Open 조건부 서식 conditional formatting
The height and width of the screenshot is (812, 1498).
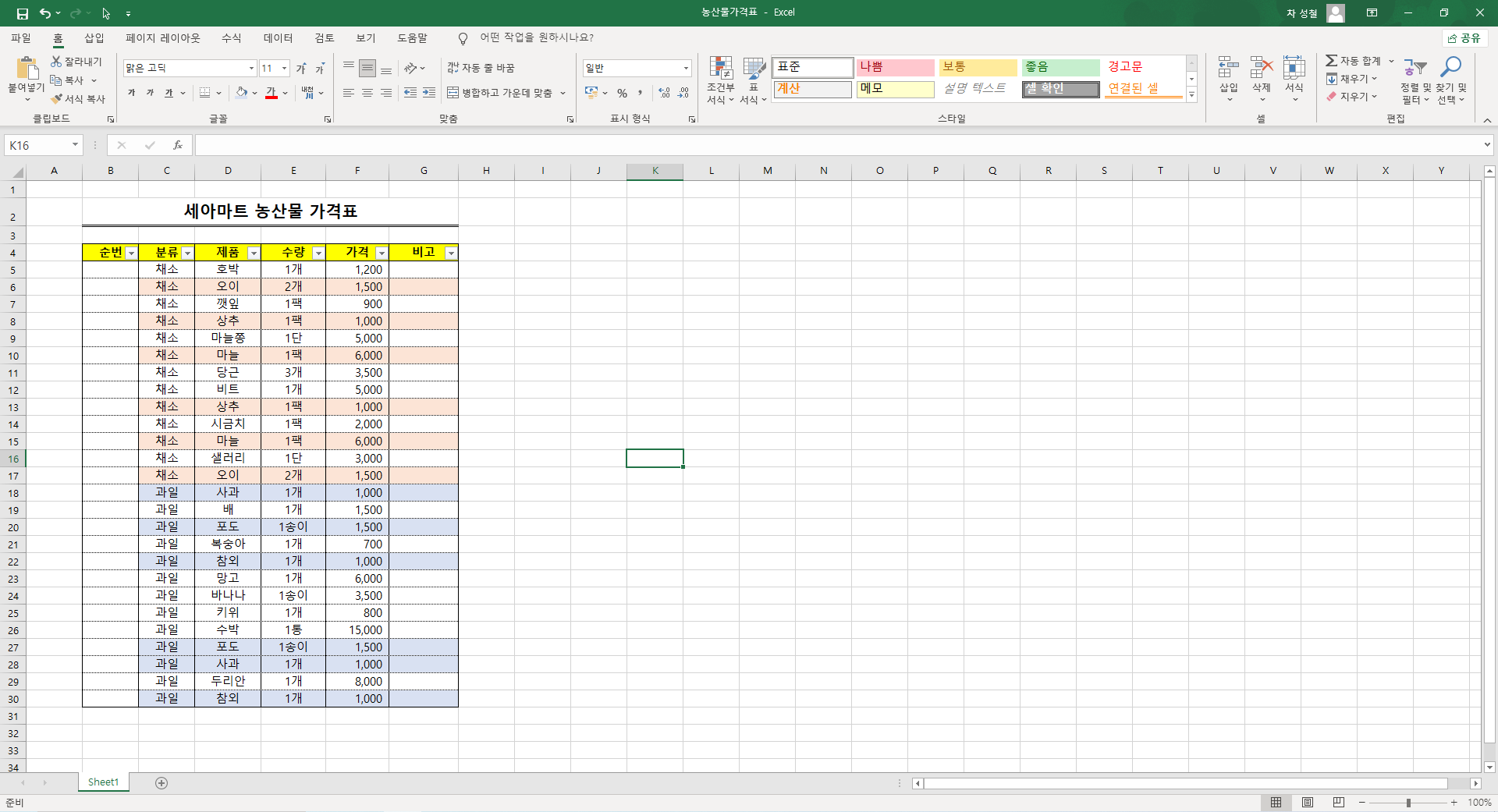pos(721,80)
